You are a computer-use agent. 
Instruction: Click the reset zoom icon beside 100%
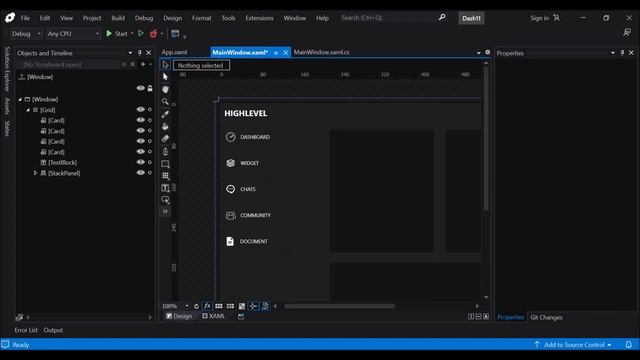coord(196,306)
